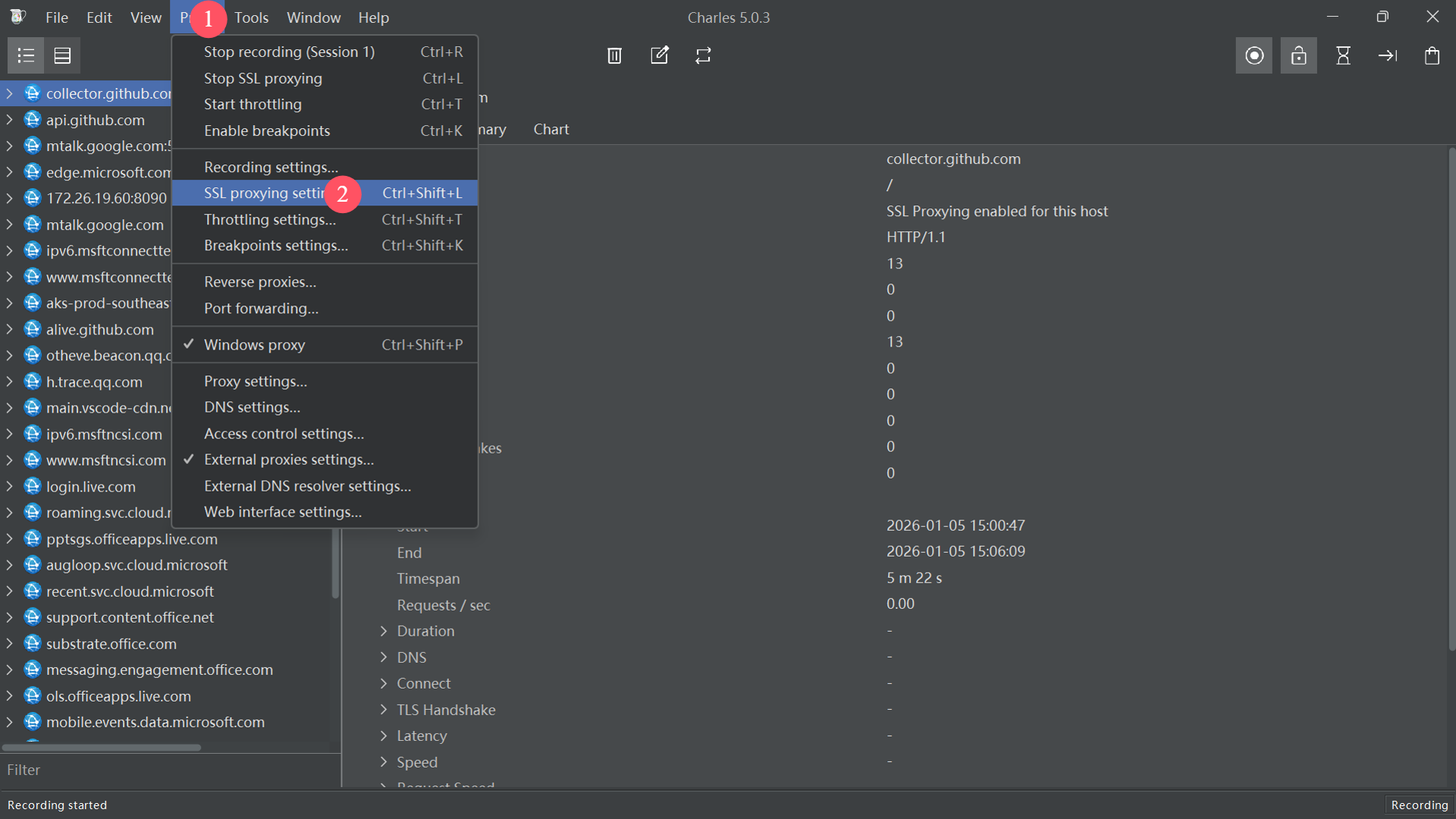1456x819 pixels.
Task: Expand the TLS Handshake row
Action: (384, 710)
